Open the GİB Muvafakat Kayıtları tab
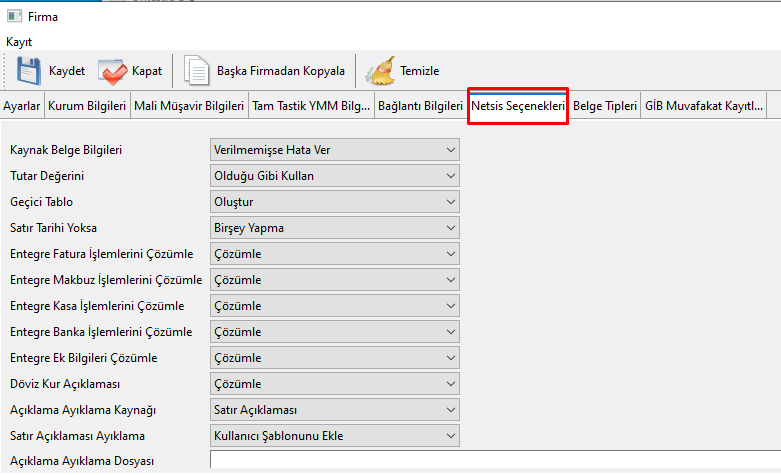The height and width of the screenshot is (475, 781). click(704, 105)
